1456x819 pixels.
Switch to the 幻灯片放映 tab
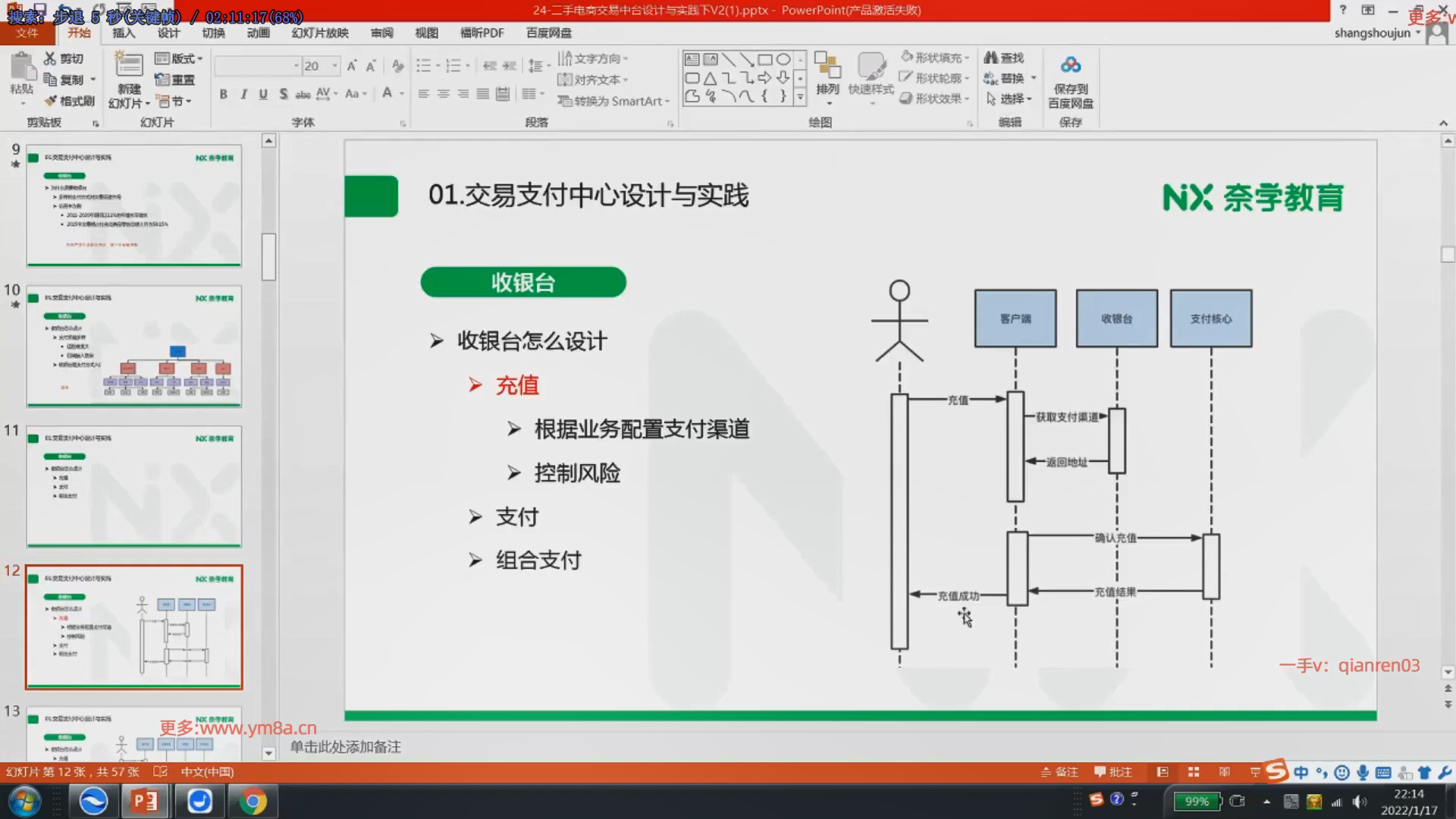[320, 33]
